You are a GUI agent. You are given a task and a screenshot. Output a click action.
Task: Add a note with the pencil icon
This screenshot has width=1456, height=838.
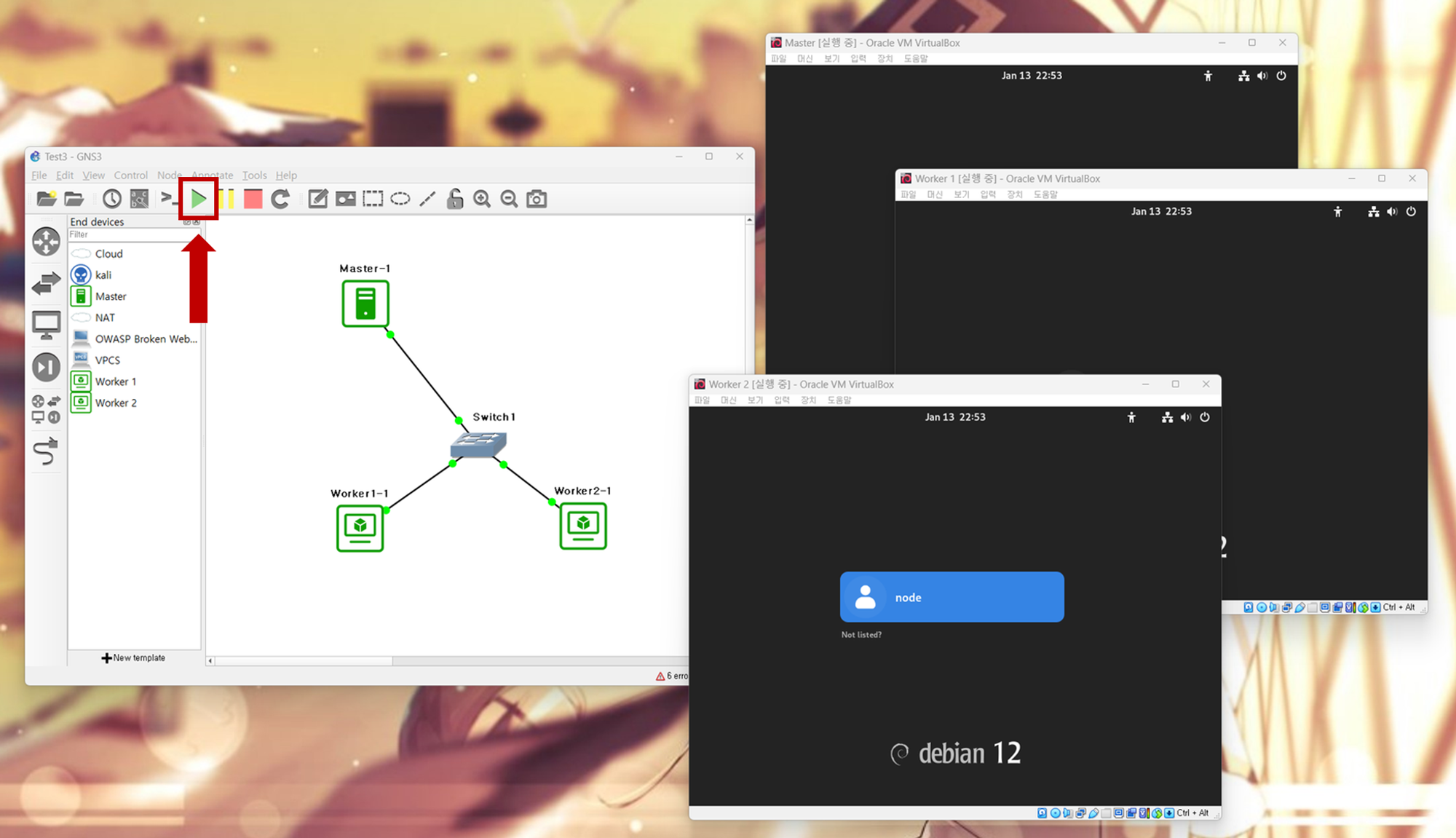coord(318,199)
